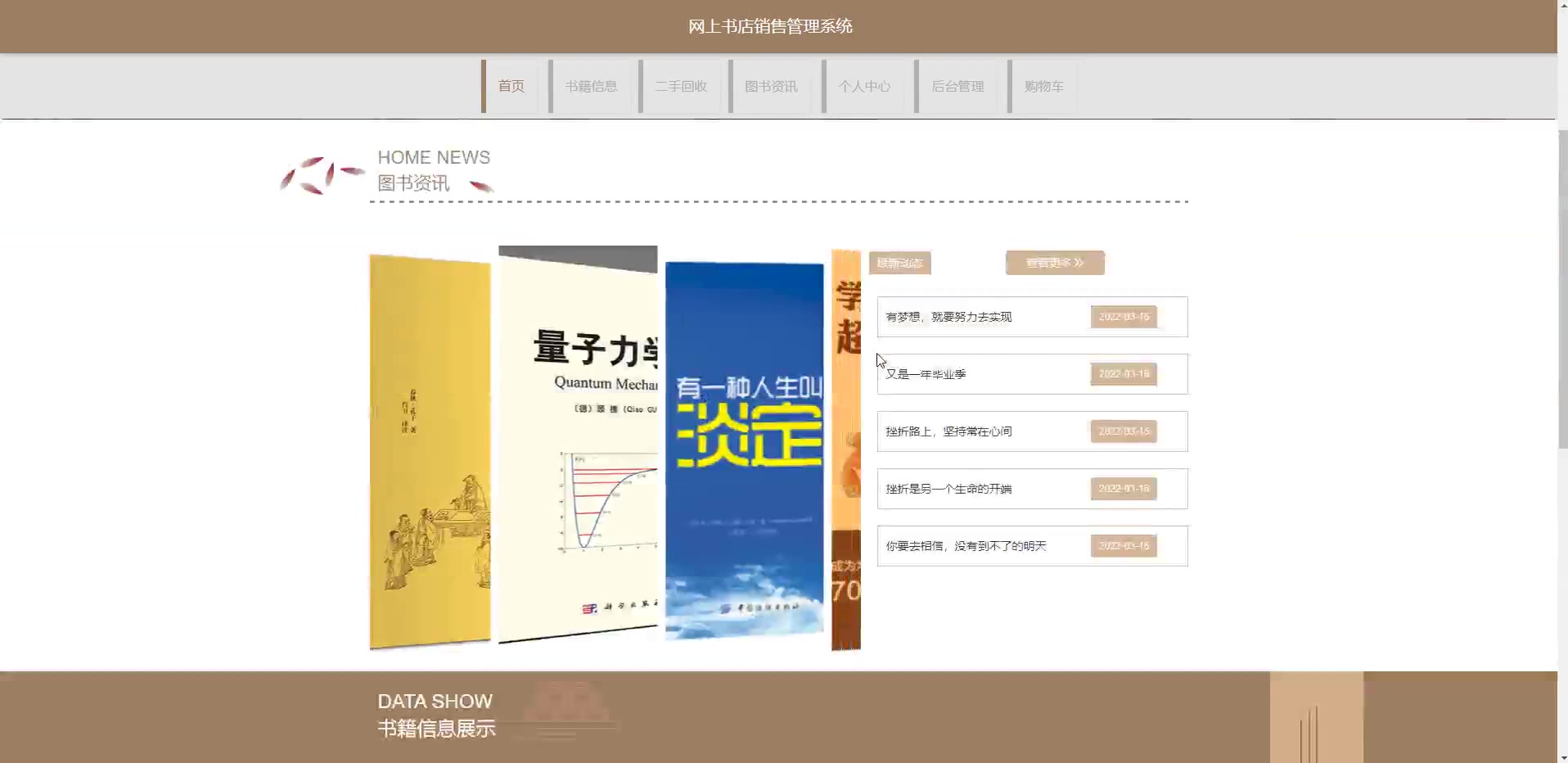Click the orange partially shown book cover
Screen dimensions: 1568x763
point(846,450)
